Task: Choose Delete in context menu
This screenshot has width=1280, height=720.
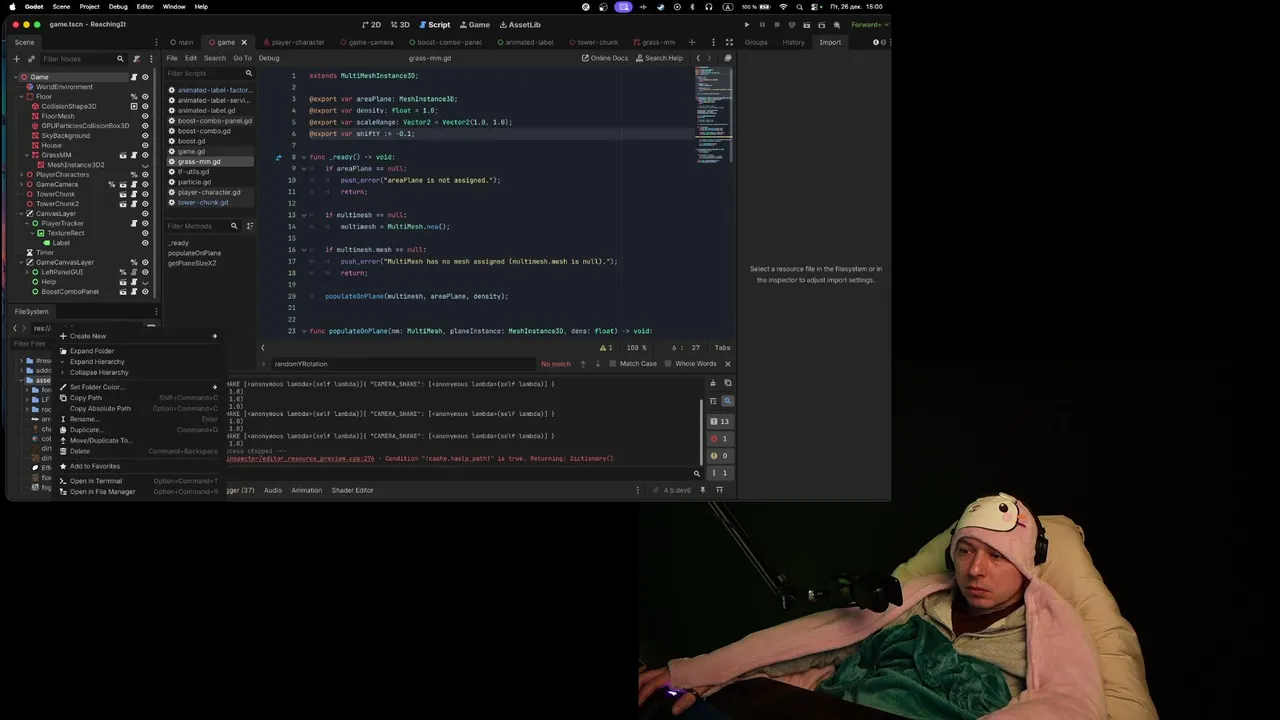Action: 138,451
